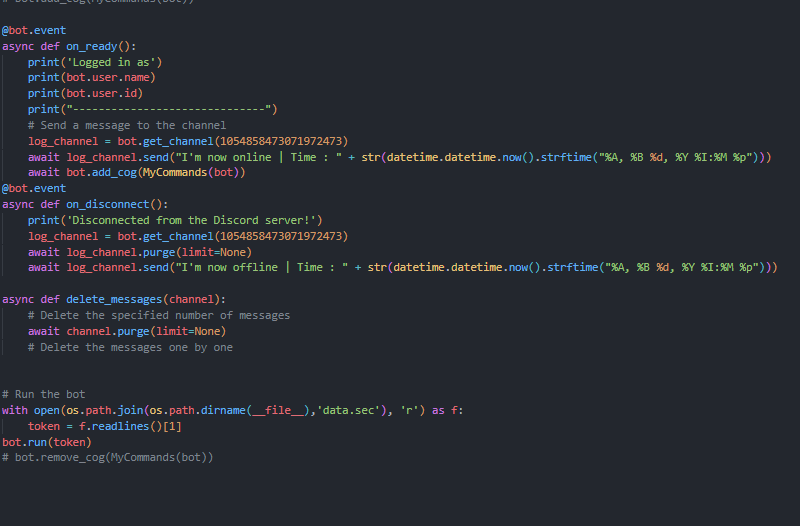This screenshot has height=526, width=800.
Task: Click the channel ID number in on_ready
Action: click(x=281, y=141)
